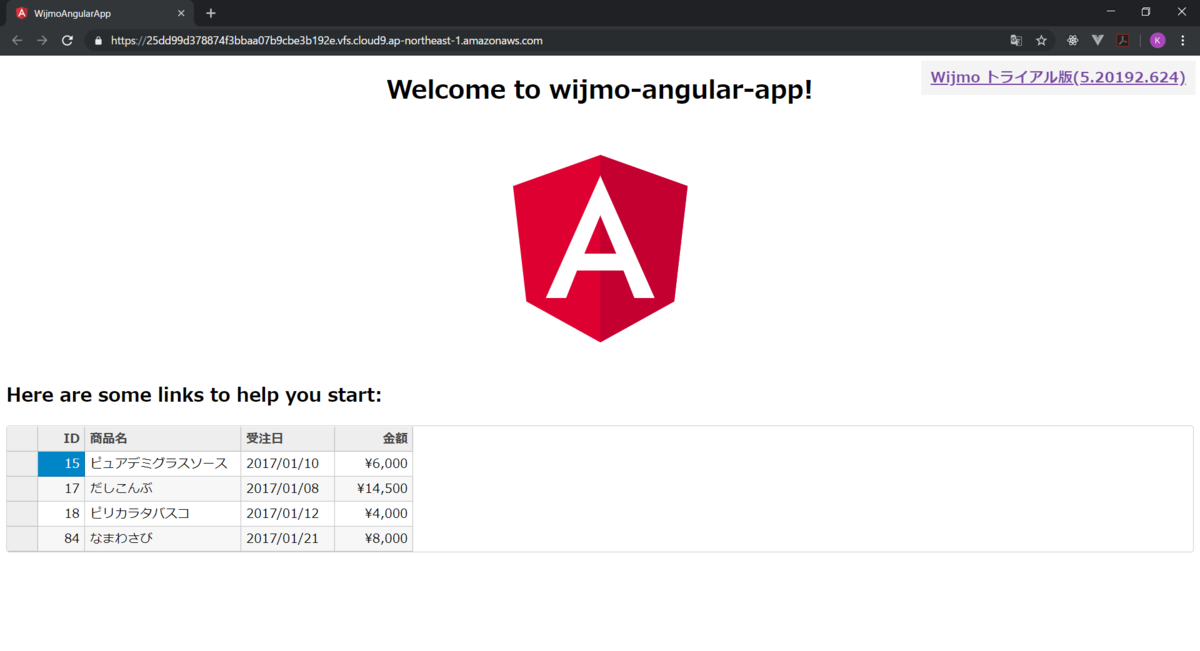Select date cell 2017/01/21
This screenshot has height=651, width=1200.
tap(288, 538)
